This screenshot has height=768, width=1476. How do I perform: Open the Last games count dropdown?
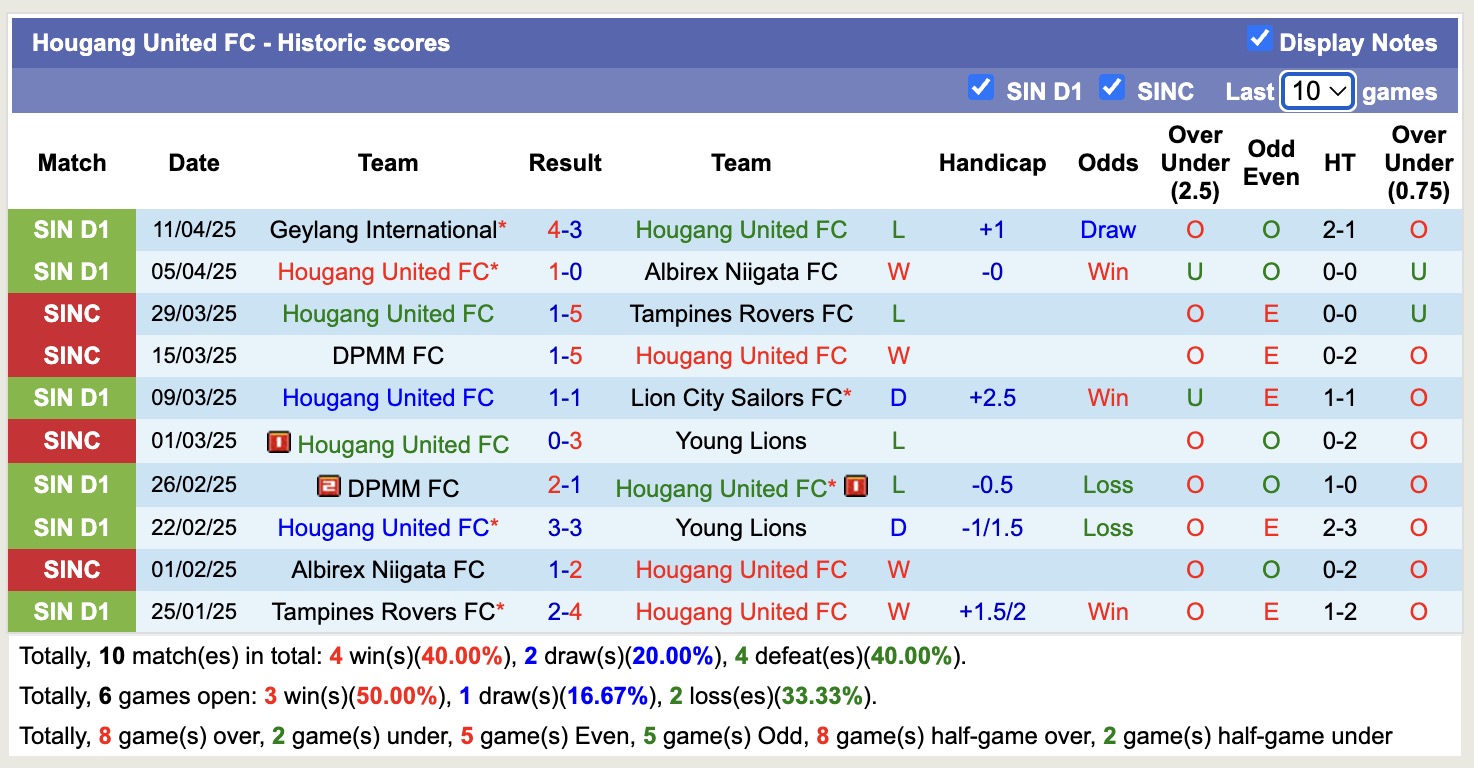(x=1317, y=91)
